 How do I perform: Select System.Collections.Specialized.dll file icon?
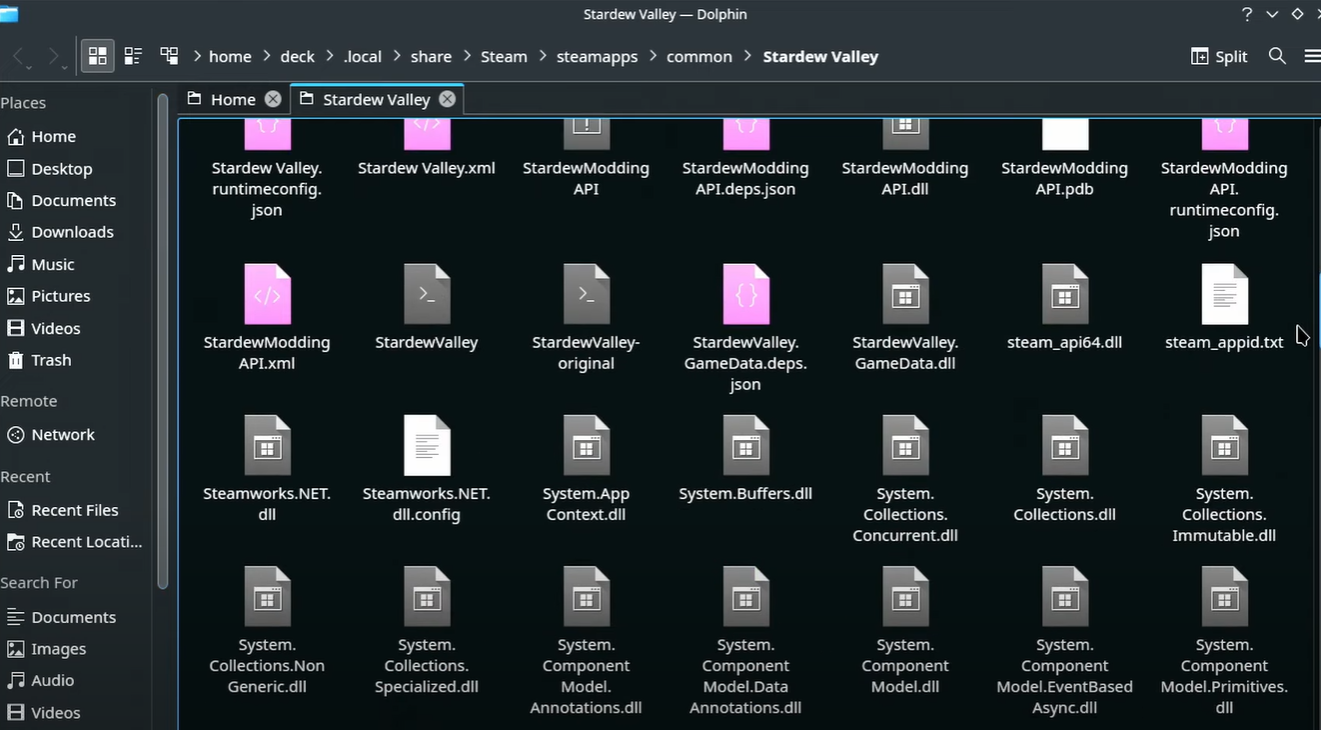(427, 597)
